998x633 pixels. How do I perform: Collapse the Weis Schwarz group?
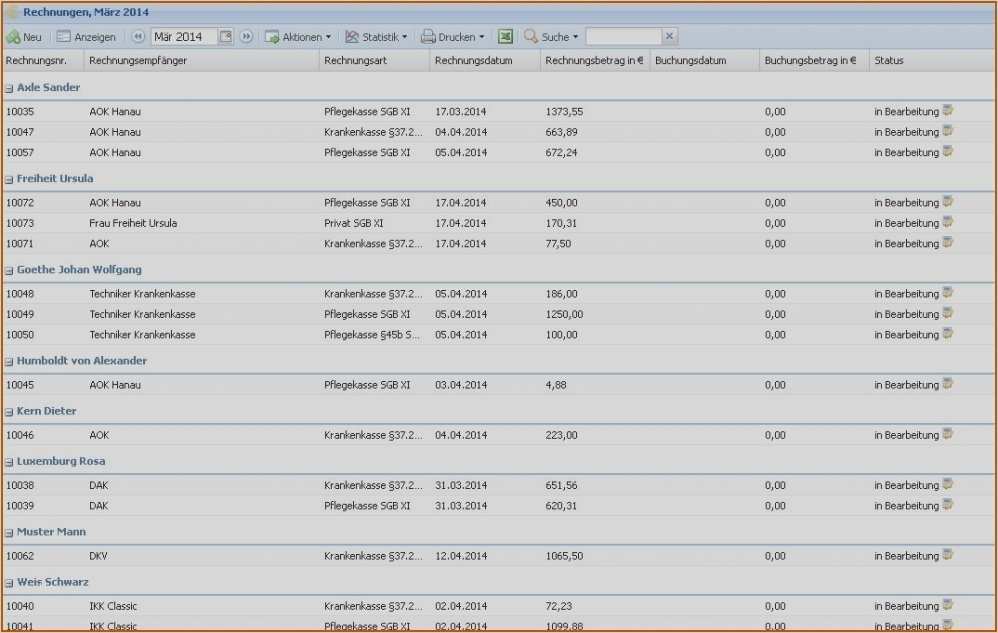(x=9, y=583)
